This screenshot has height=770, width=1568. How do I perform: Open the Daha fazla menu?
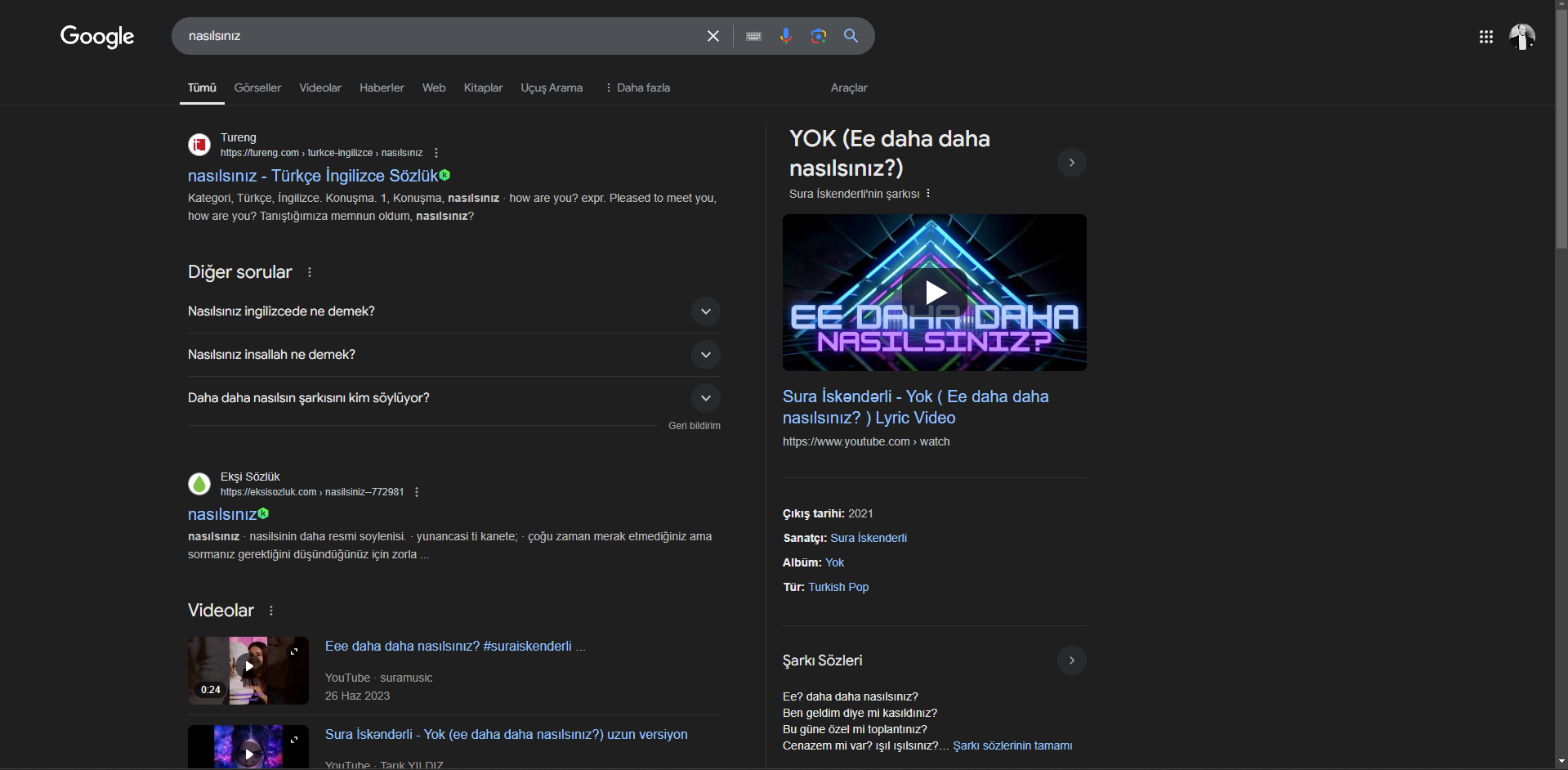637,87
